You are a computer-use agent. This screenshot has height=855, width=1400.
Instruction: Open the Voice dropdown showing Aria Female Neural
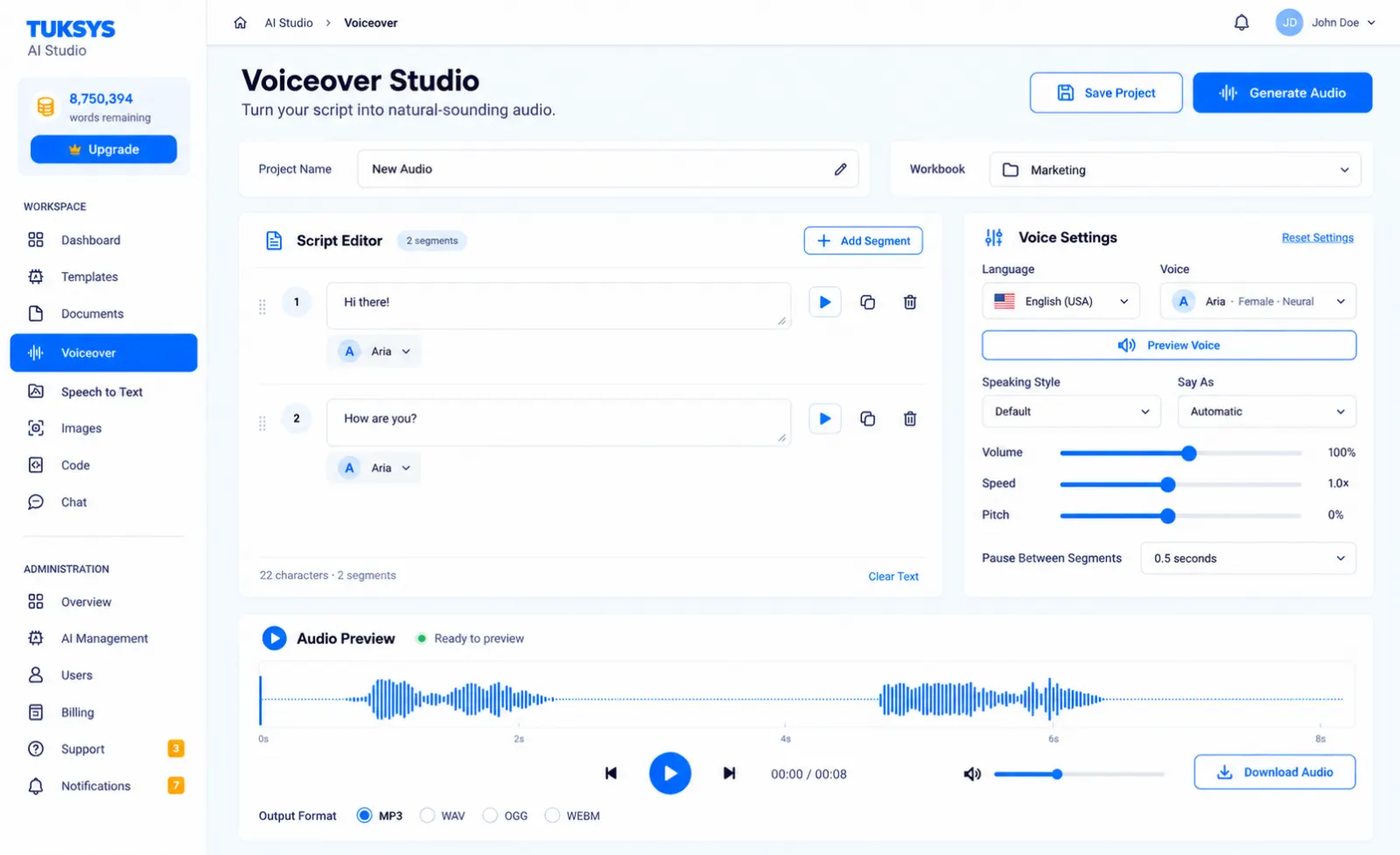1257,301
